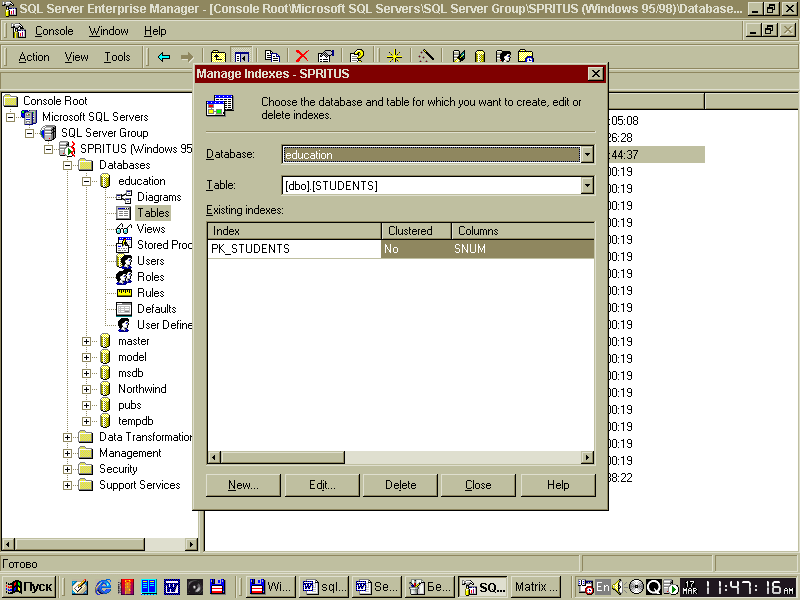Expand the model database node
Image resolution: width=800 pixels, height=600 pixels.
[86, 357]
